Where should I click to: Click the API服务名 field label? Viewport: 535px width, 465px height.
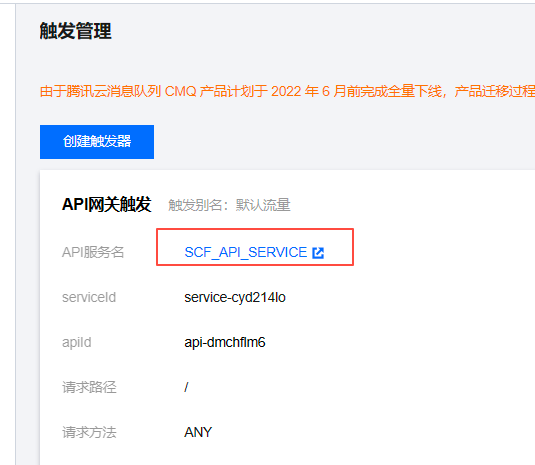[93, 252]
